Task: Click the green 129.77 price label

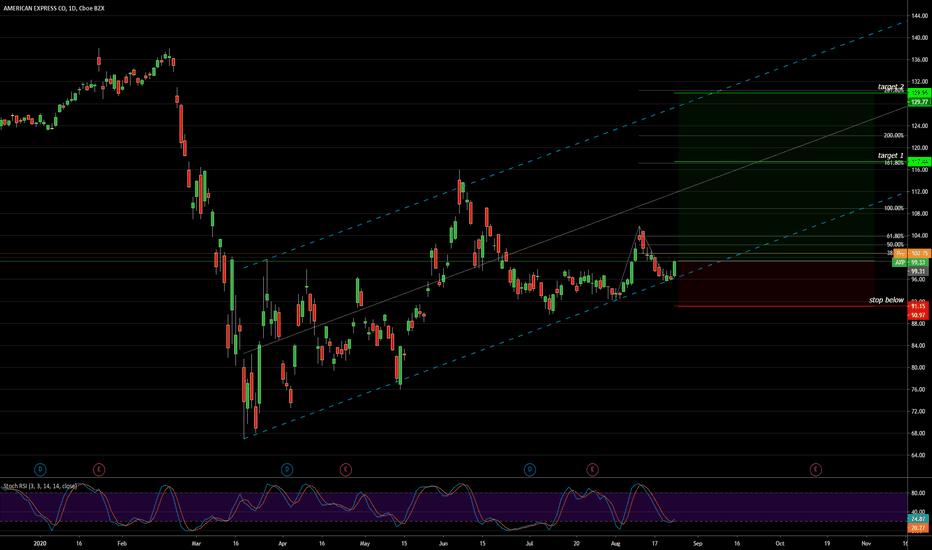Action: [x=919, y=102]
